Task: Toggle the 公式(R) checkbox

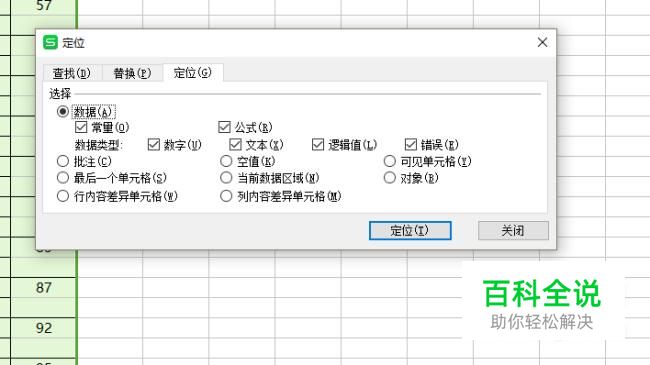Action: pos(224,127)
